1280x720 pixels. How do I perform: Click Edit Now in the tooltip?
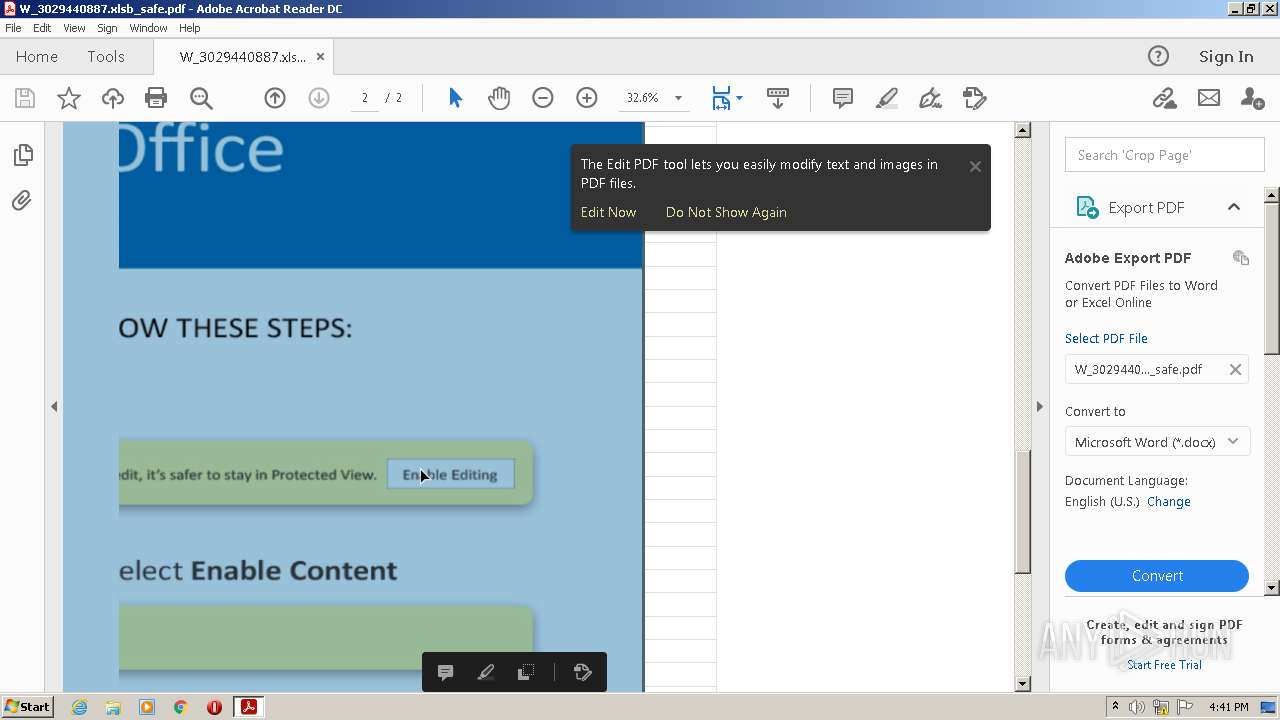608,212
